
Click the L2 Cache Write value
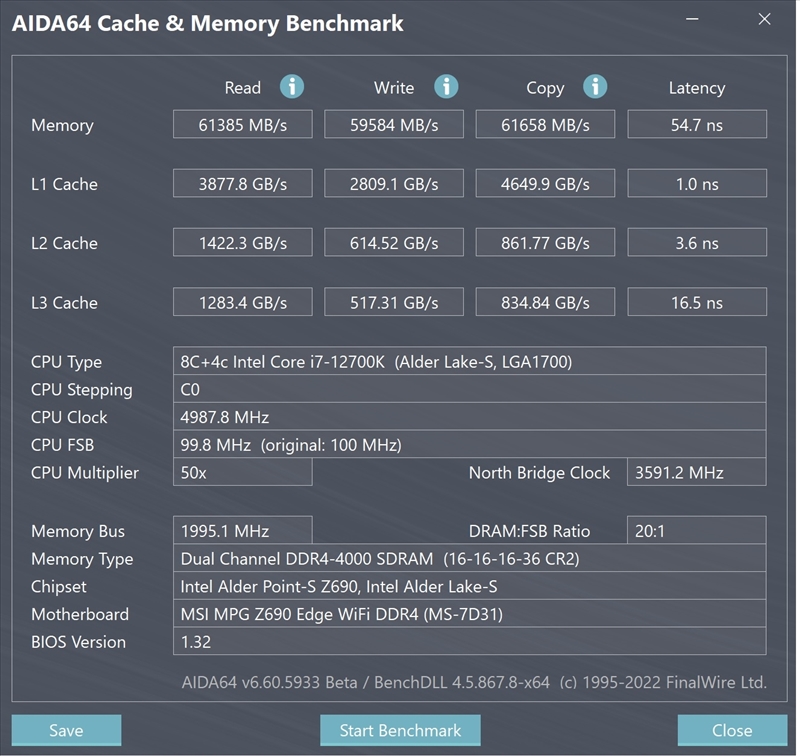point(394,243)
